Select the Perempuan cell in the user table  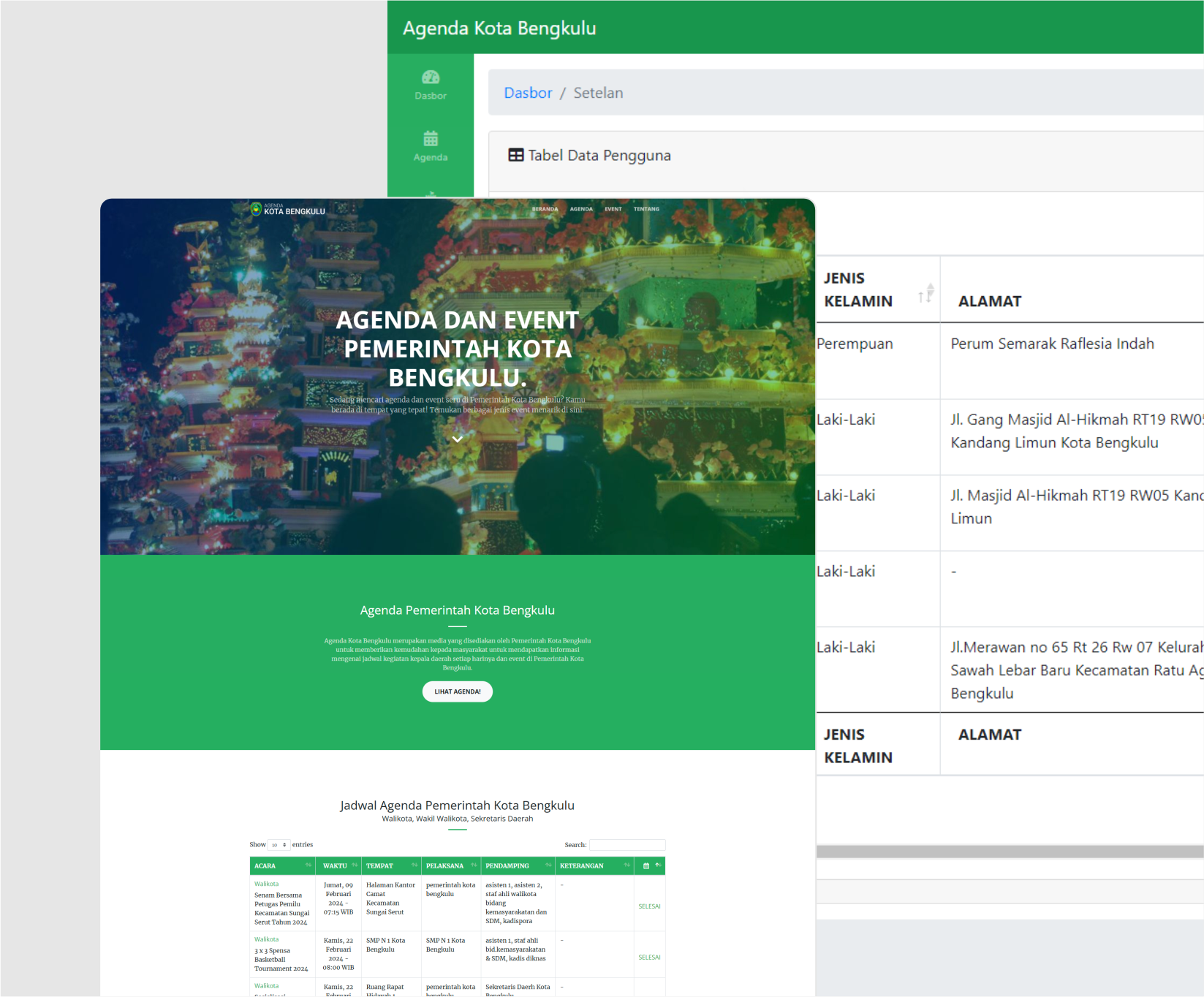pos(855,344)
